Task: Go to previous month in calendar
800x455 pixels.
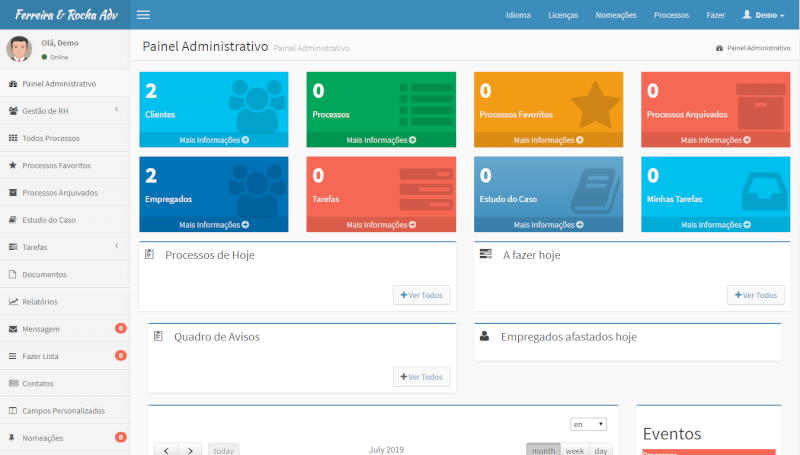Action: coord(166,450)
